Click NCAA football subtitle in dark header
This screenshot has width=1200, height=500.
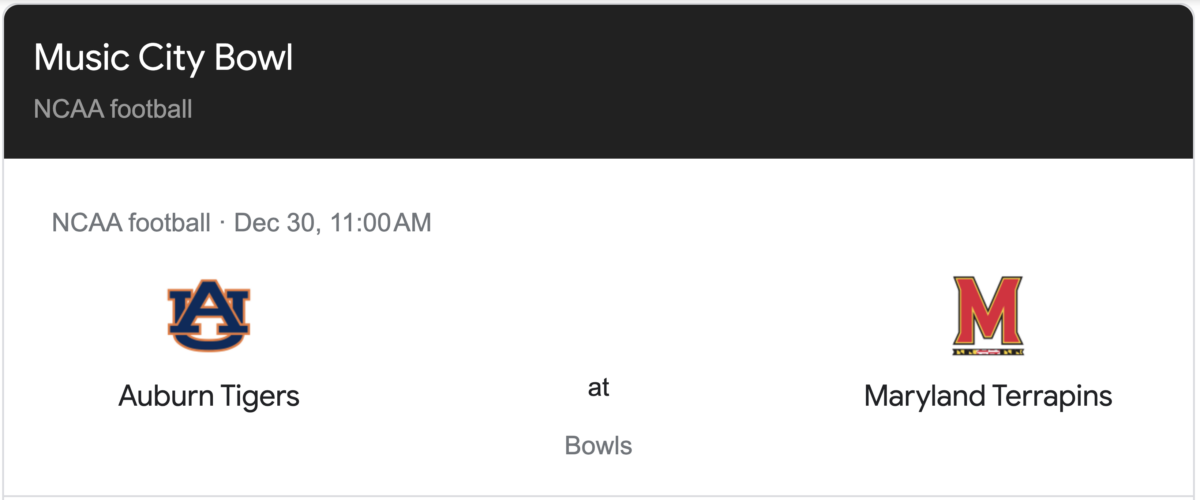(112, 109)
